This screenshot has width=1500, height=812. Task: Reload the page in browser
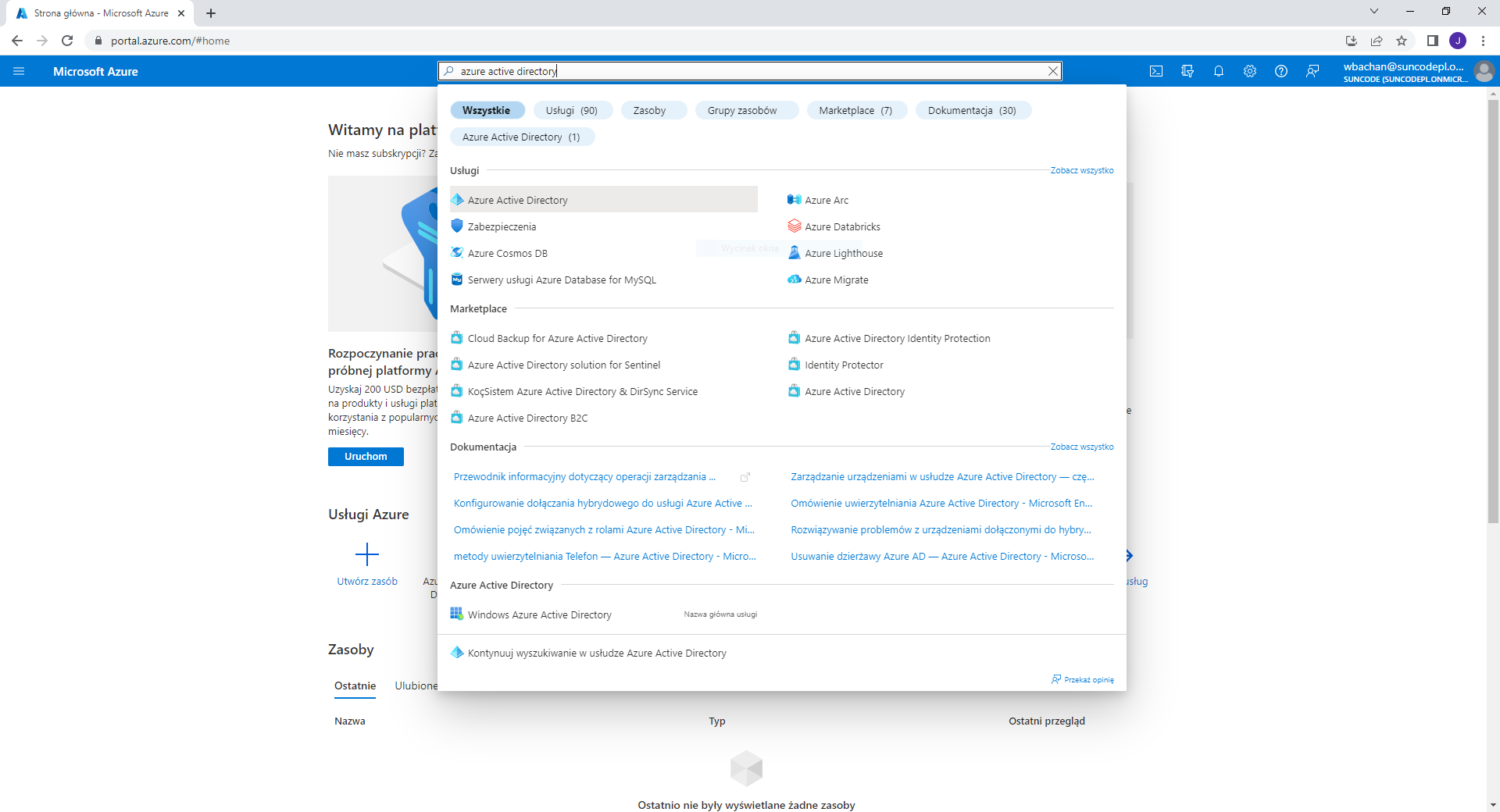pyautogui.click(x=67, y=41)
